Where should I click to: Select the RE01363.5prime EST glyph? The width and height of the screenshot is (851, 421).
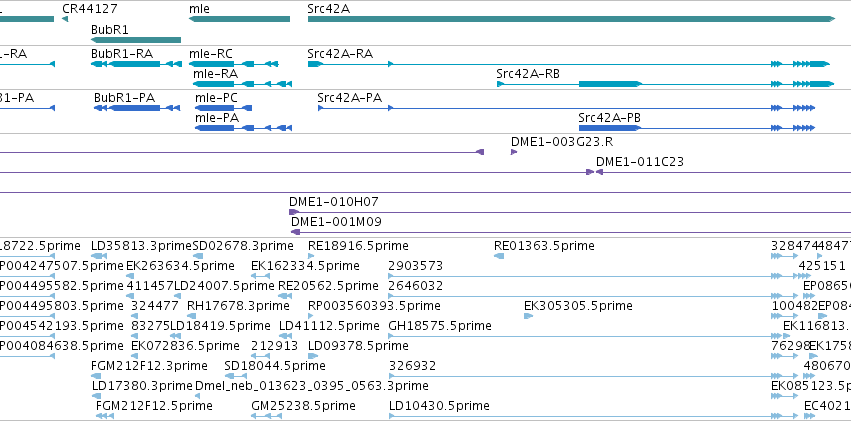(x=499, y=256)
